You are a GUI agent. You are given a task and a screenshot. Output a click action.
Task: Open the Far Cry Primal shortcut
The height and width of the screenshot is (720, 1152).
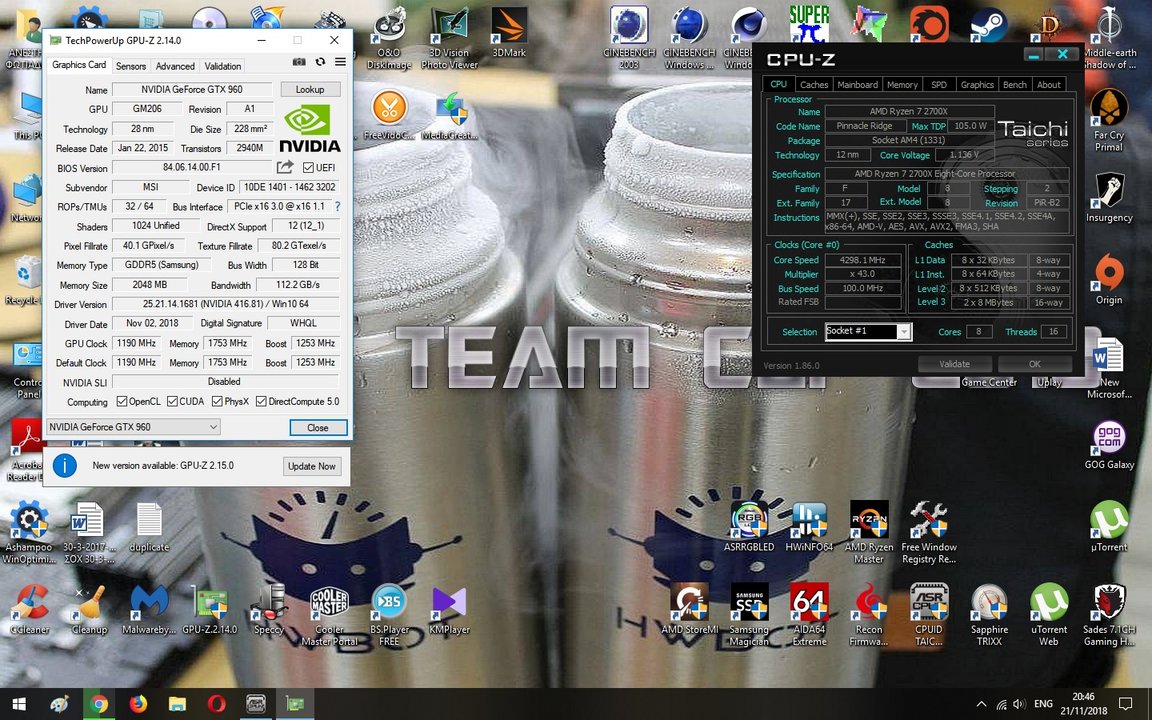point(1109,120)
